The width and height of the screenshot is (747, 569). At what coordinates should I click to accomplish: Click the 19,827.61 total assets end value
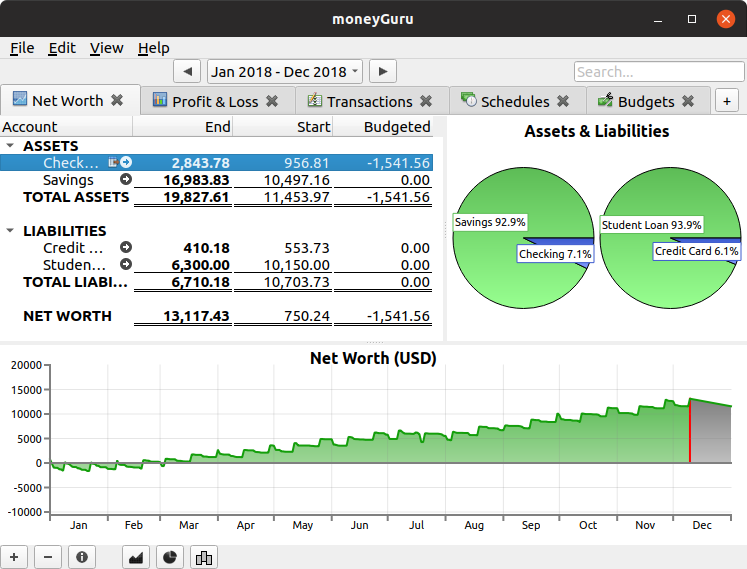click(x=196, y=197)
